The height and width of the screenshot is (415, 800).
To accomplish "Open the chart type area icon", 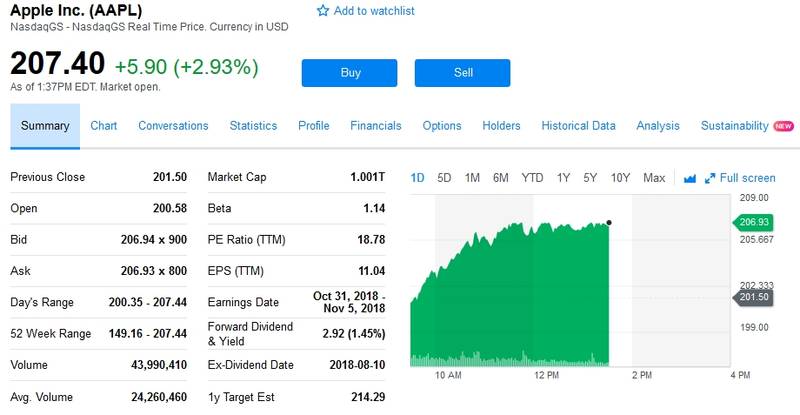I will (x=690, y=178).
